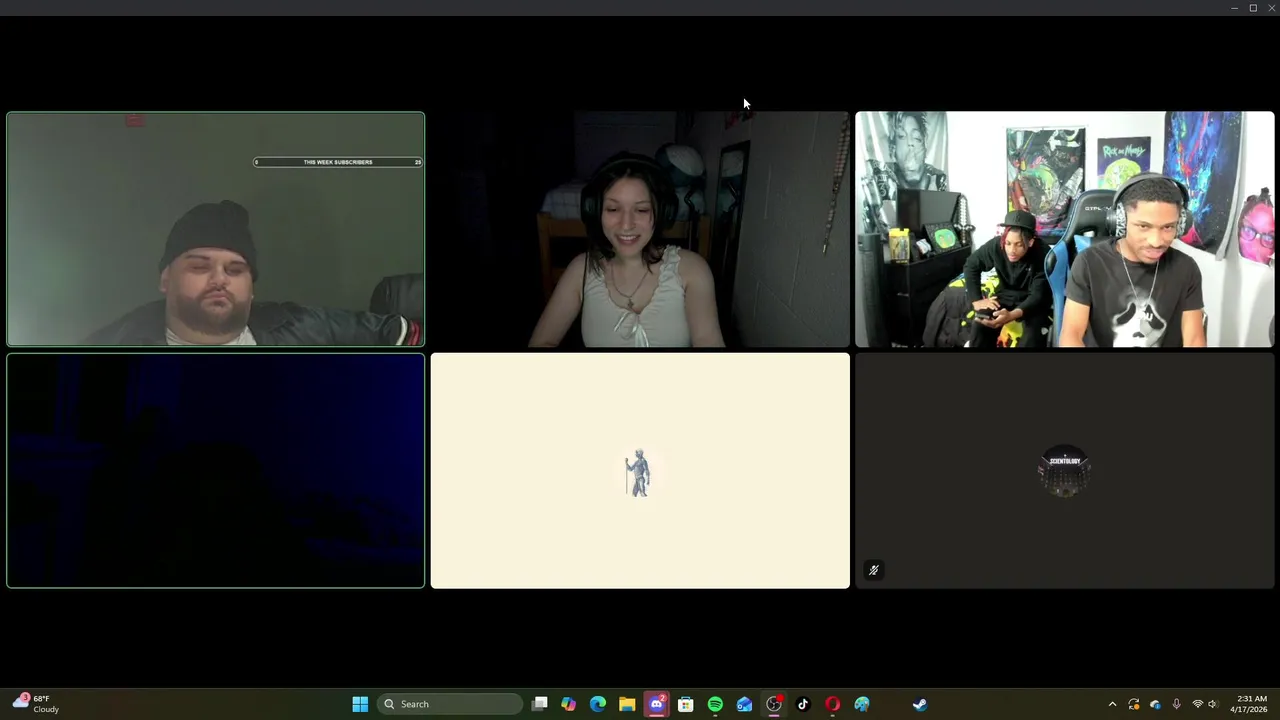Open the clock showing 2:31 AM

pyautogui.click(x=1249, y=704)
